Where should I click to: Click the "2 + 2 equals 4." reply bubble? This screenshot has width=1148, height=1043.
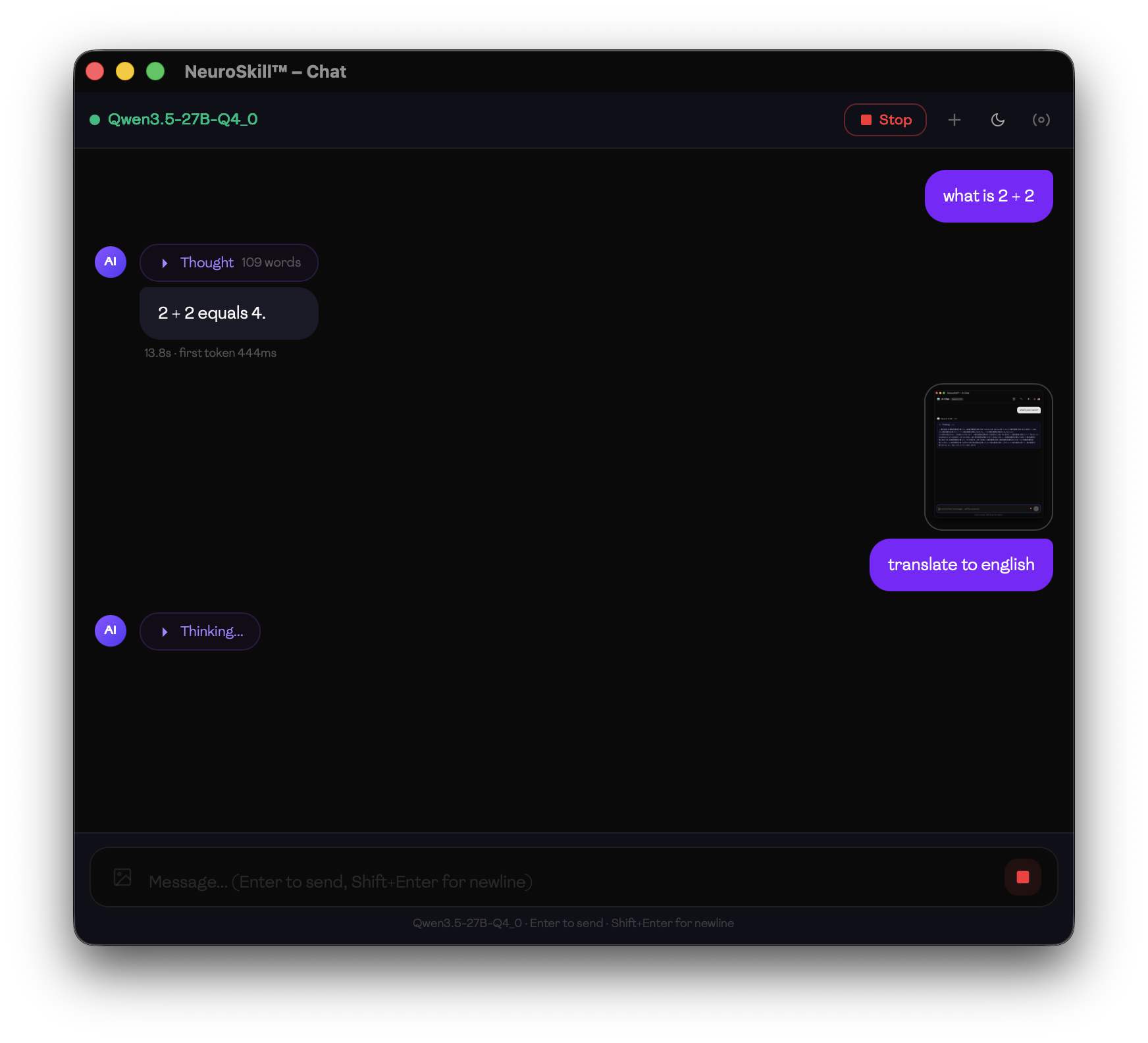[228, 313]
